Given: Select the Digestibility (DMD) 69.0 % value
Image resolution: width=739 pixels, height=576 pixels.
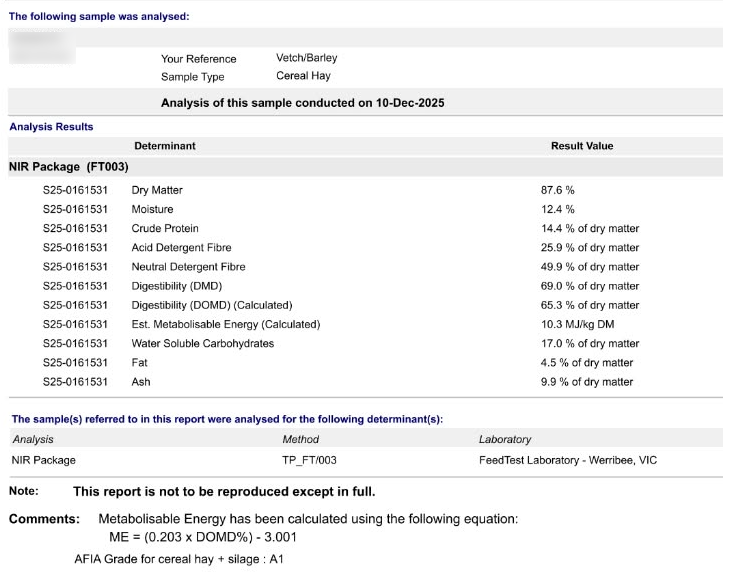Looking at the screenshot, I should [589, 286].
